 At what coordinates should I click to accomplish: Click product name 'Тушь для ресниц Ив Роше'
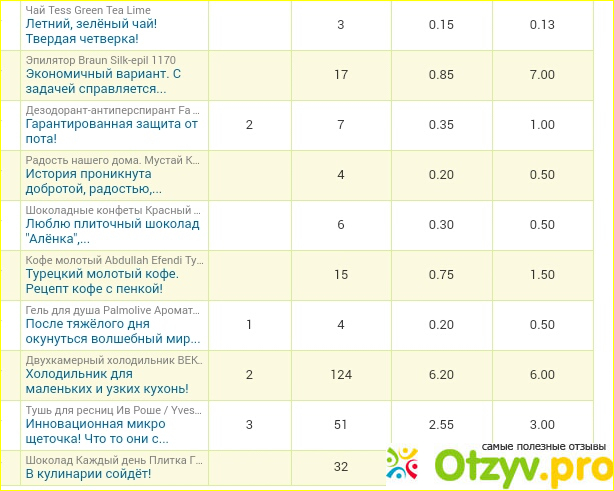[113, 410]
